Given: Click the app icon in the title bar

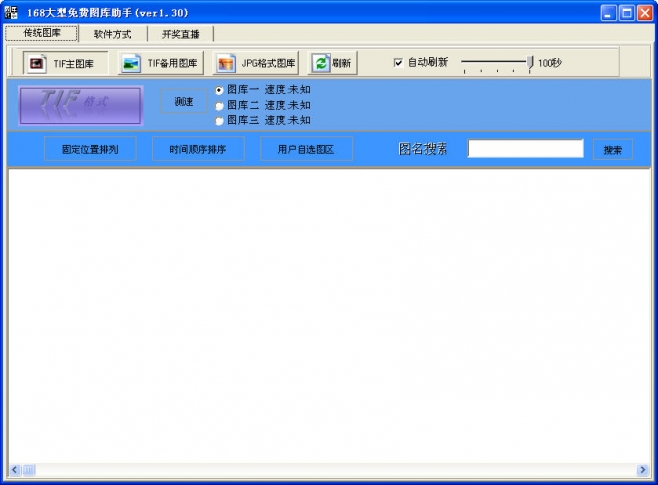Looking at the screenshot, I should [x=11, y=12].
